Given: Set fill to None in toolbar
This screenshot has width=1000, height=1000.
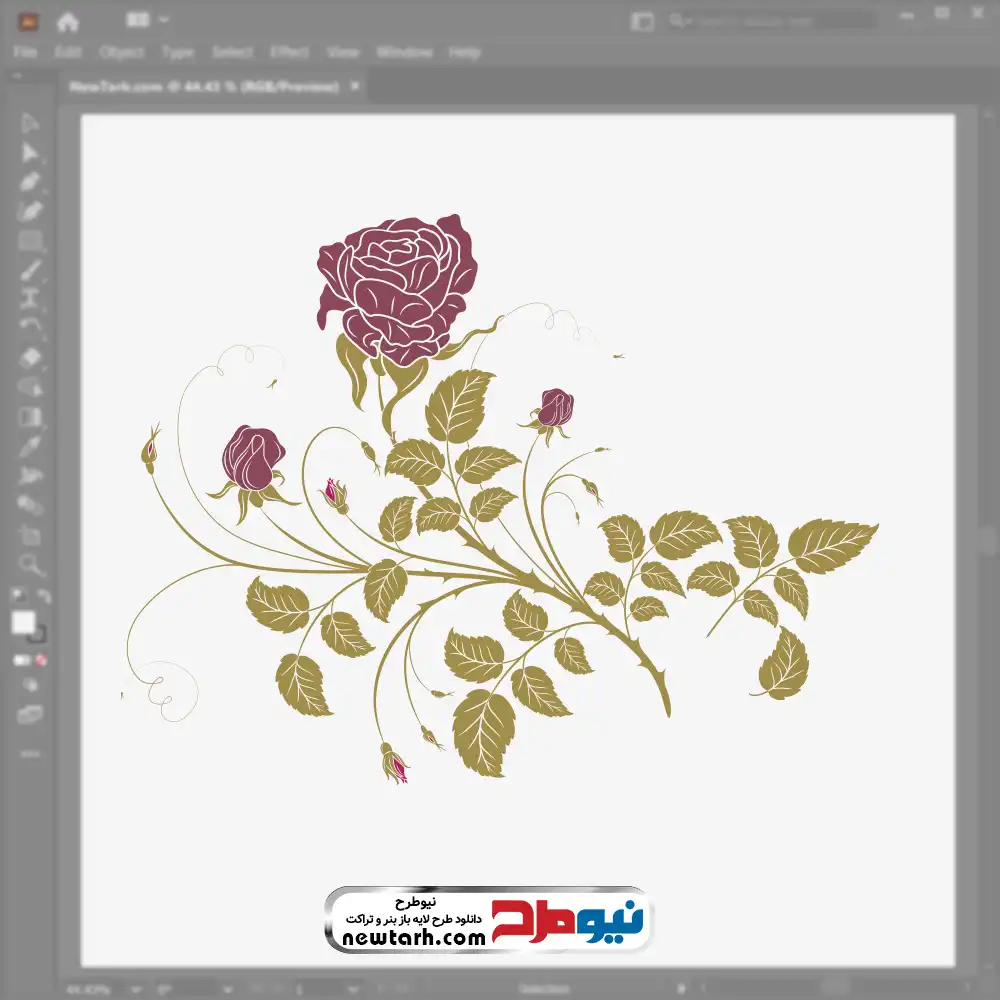Looking at the screenshot, I should [41, 660].
